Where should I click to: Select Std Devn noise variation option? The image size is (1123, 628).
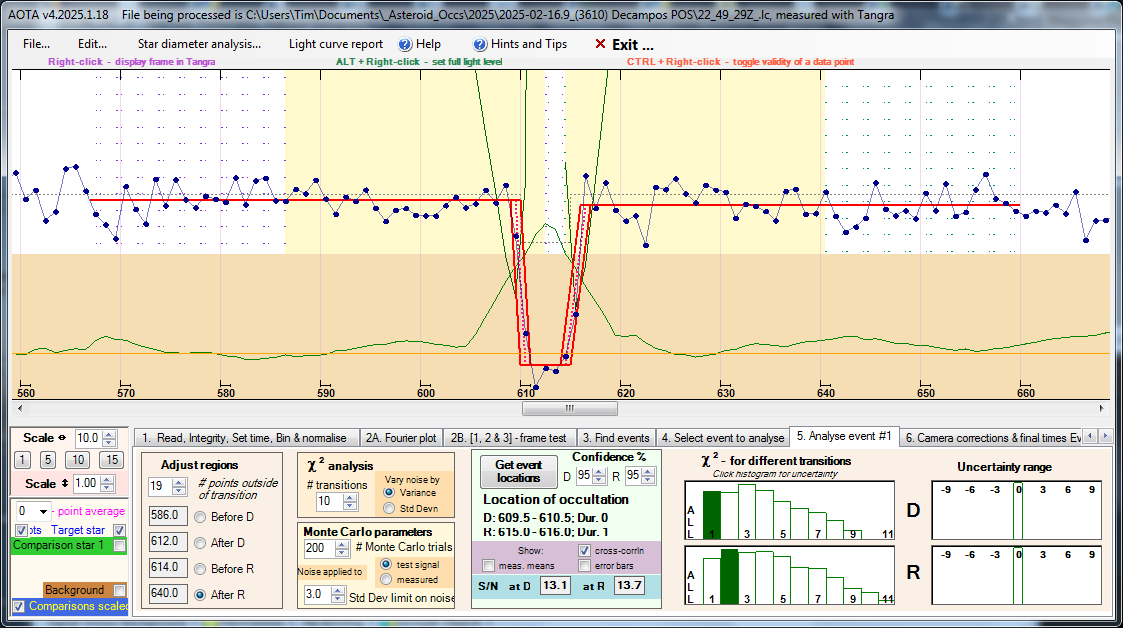pos(390,508)
